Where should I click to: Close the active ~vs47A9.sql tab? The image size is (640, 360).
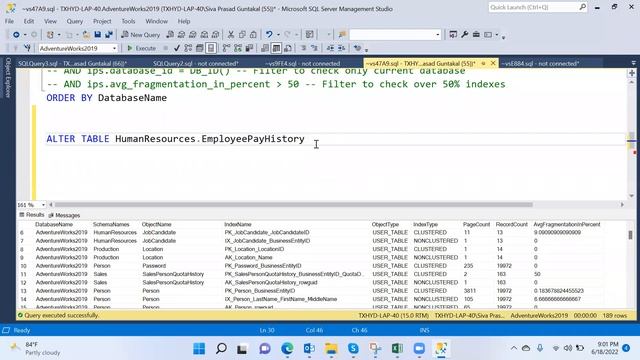click(x=493, y=63)
